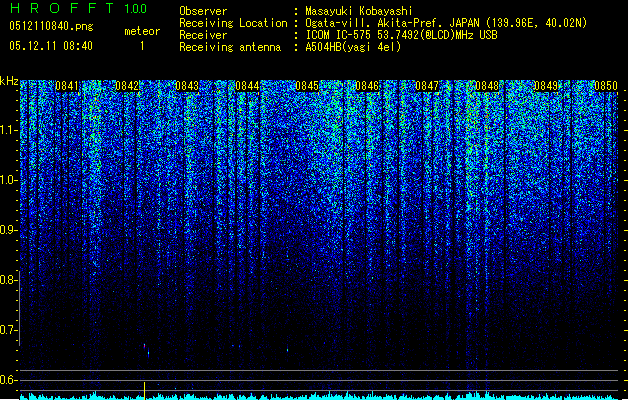Image resolution: width=629 pixels, height=400 pixels.
Task: Click the 0849 time marker
Action: (x=546, y=86)
